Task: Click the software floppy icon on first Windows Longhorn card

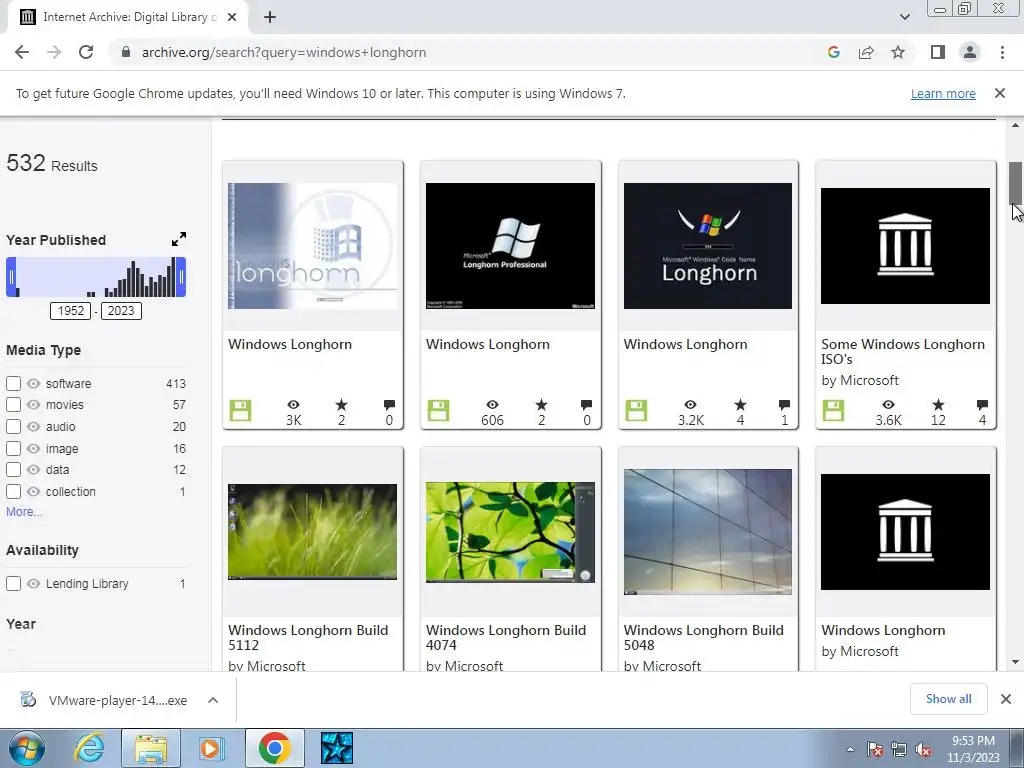Action: pos(240,411)
